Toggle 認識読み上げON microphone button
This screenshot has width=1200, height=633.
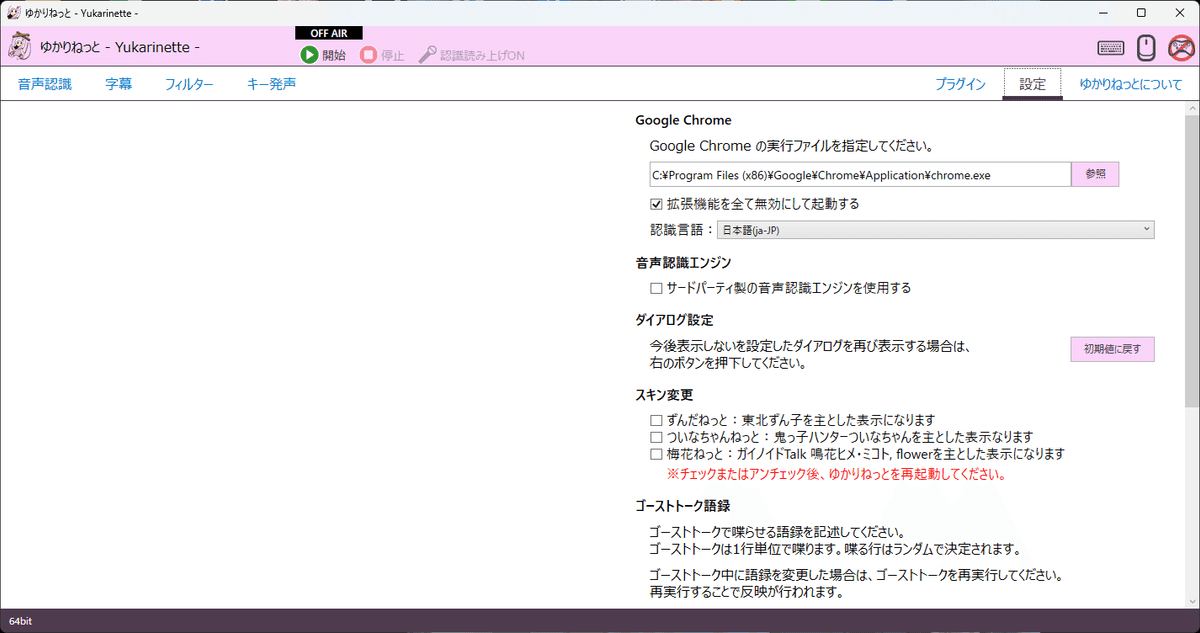coord(471,55)
